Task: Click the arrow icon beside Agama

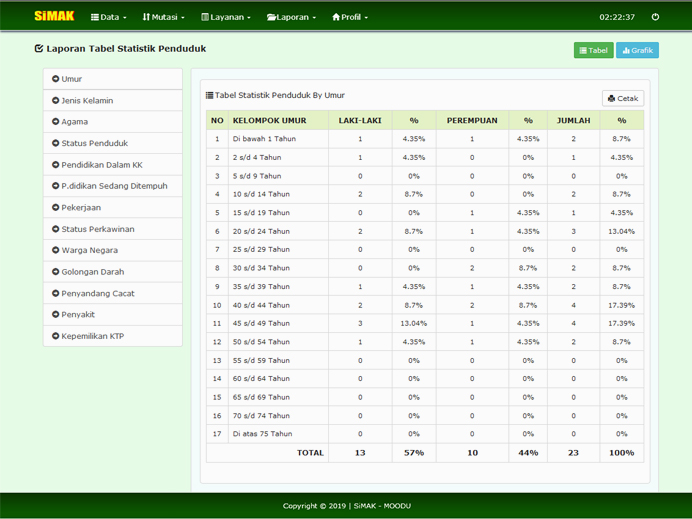Action: point(55,122)
